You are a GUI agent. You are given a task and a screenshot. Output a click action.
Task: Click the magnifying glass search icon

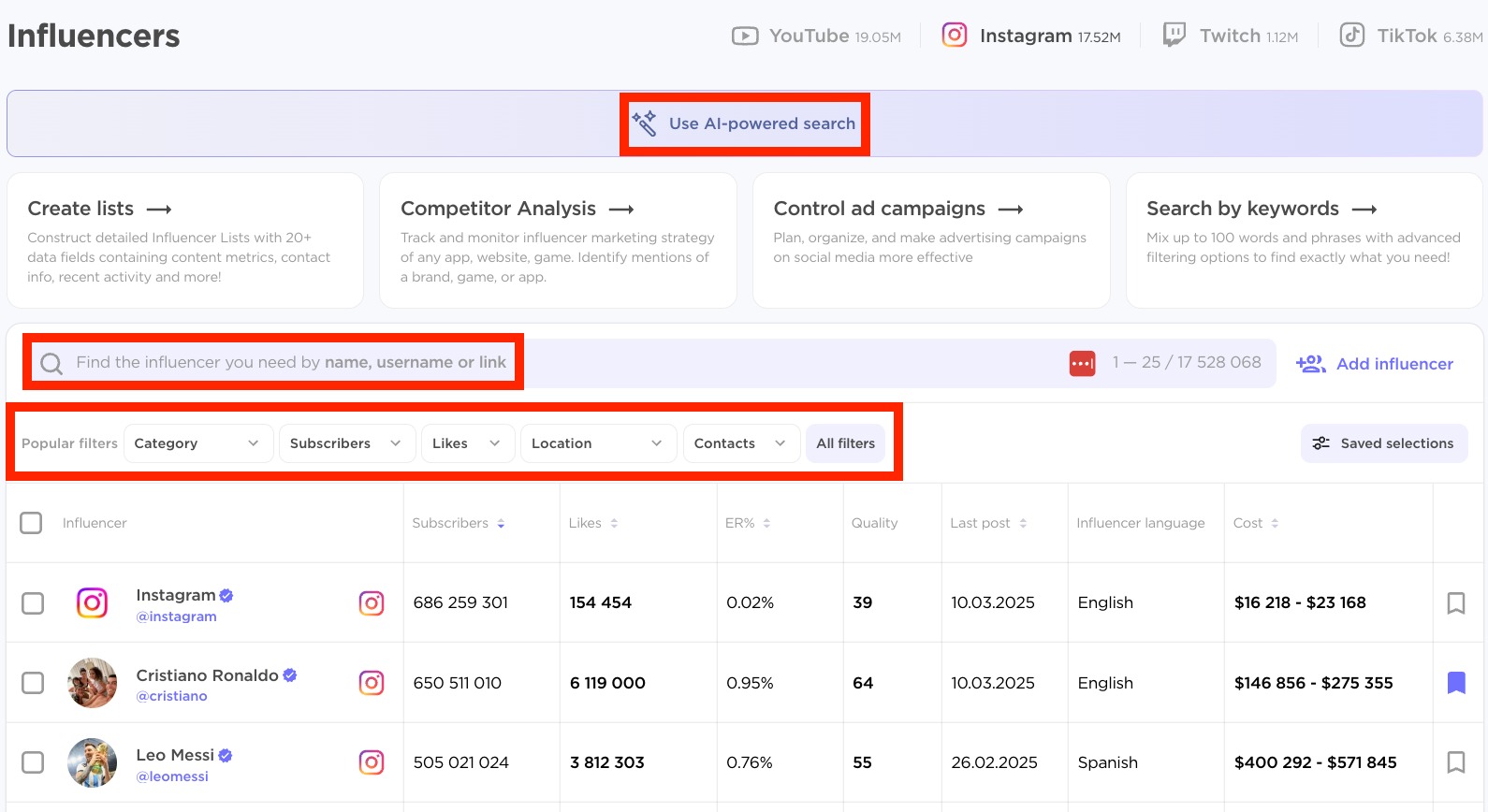(x=51, y=364)
